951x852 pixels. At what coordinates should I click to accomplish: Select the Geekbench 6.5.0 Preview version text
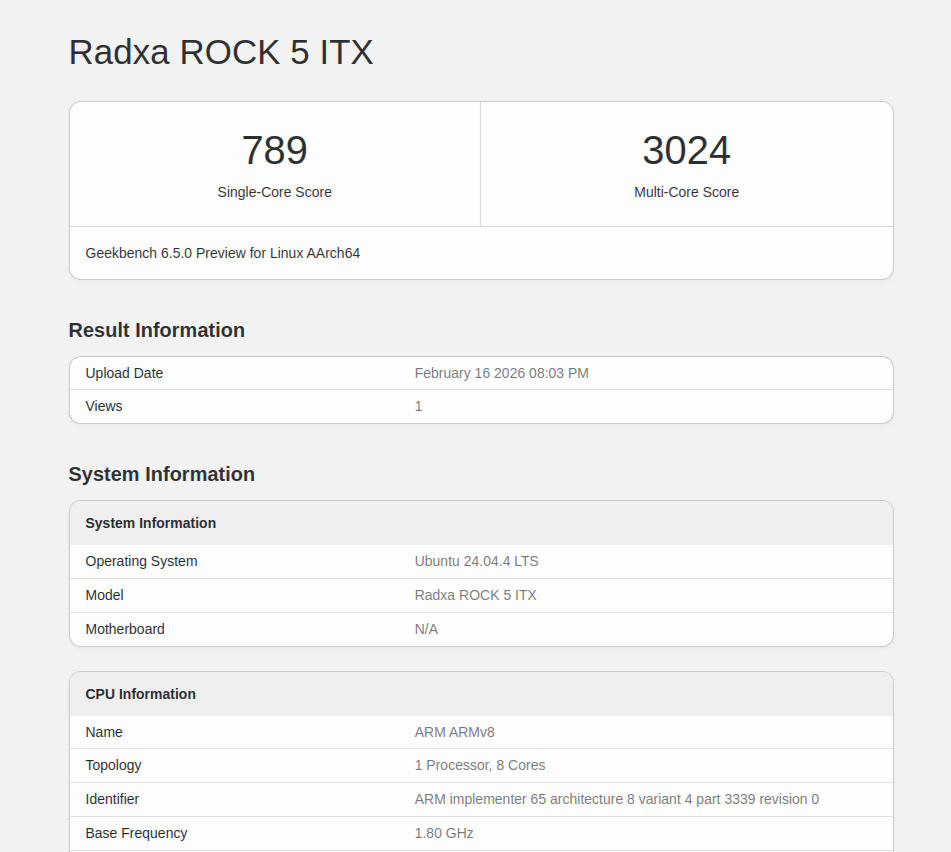[223, 253]
